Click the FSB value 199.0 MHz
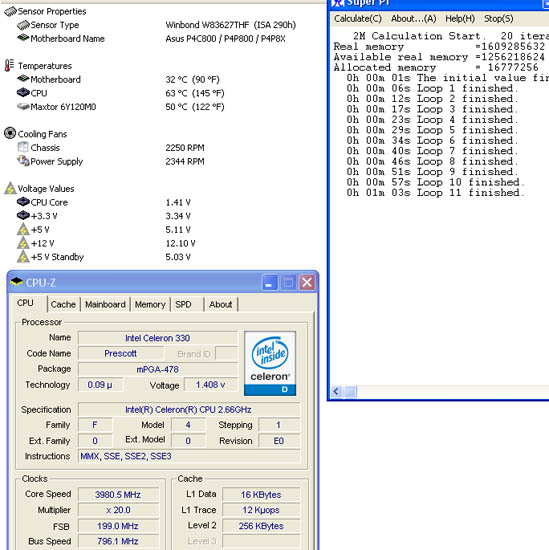Screen dimensions: 549x550 click(118, 526)
